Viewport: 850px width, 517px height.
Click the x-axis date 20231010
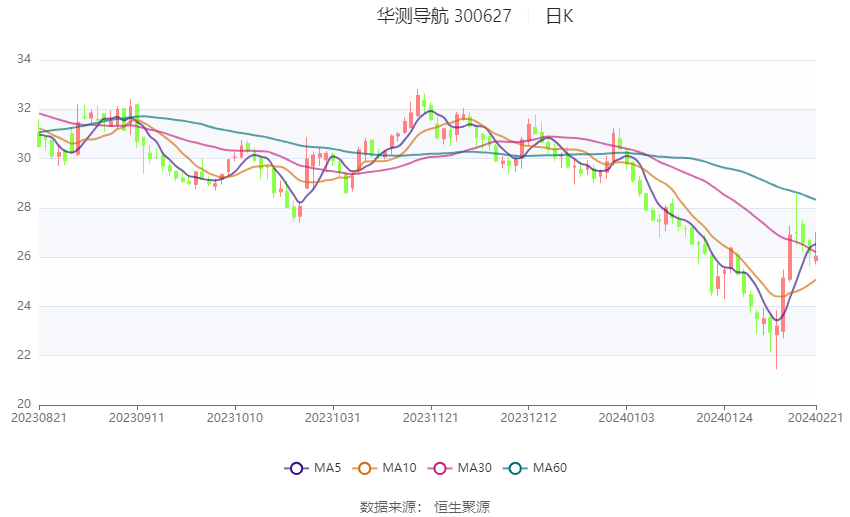click(235, 418)
